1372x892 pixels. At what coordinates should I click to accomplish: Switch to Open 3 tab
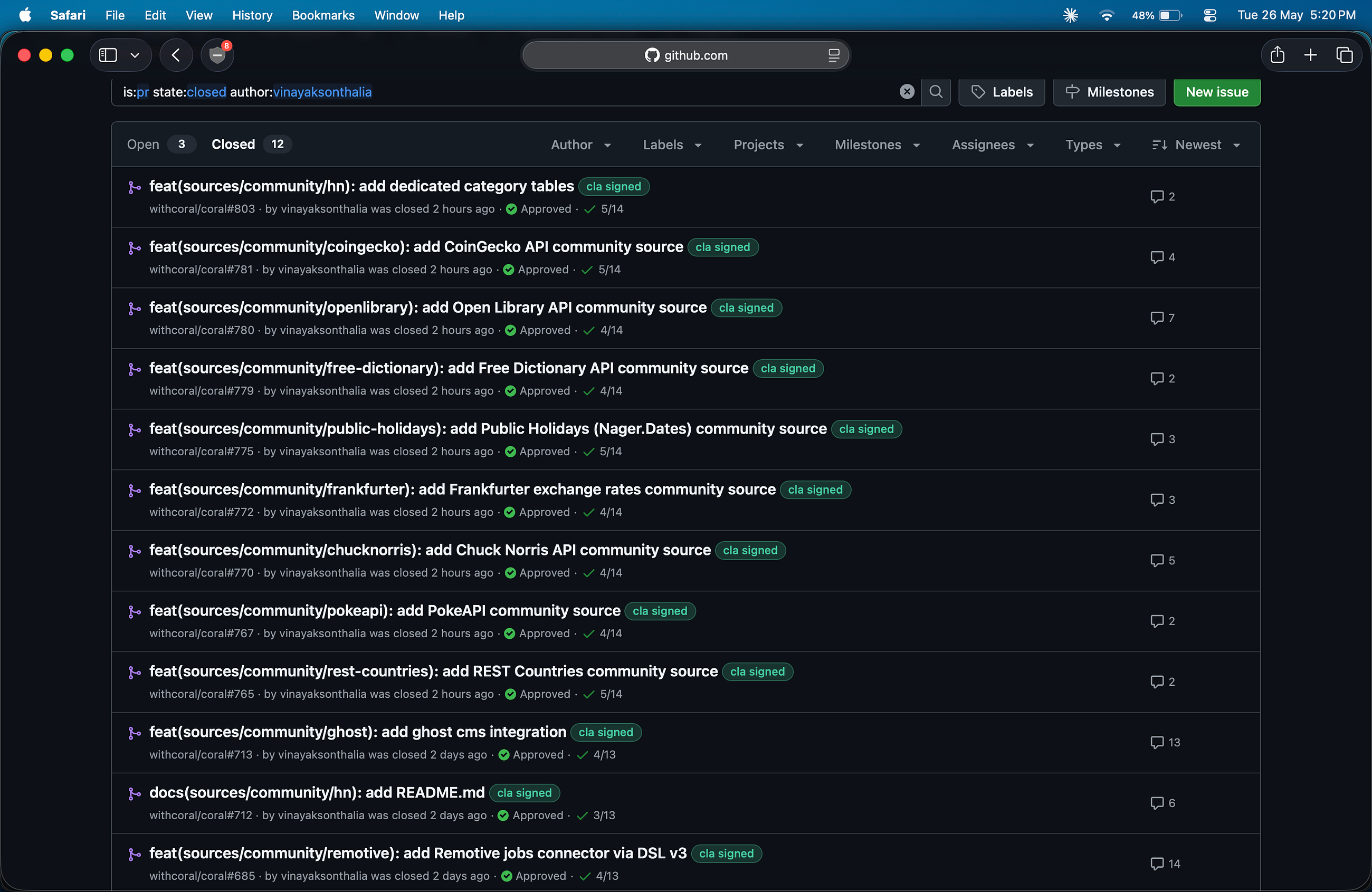click(160, 144)
